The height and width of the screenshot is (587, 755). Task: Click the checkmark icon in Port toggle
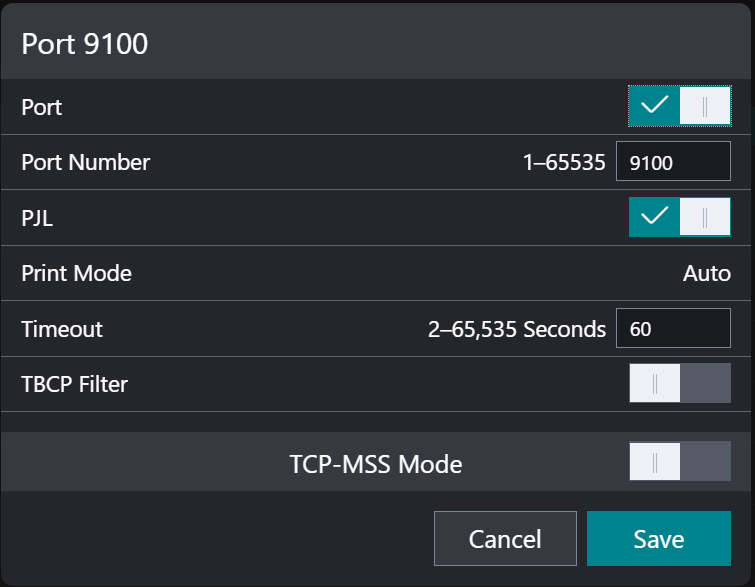tap(655, 106)
